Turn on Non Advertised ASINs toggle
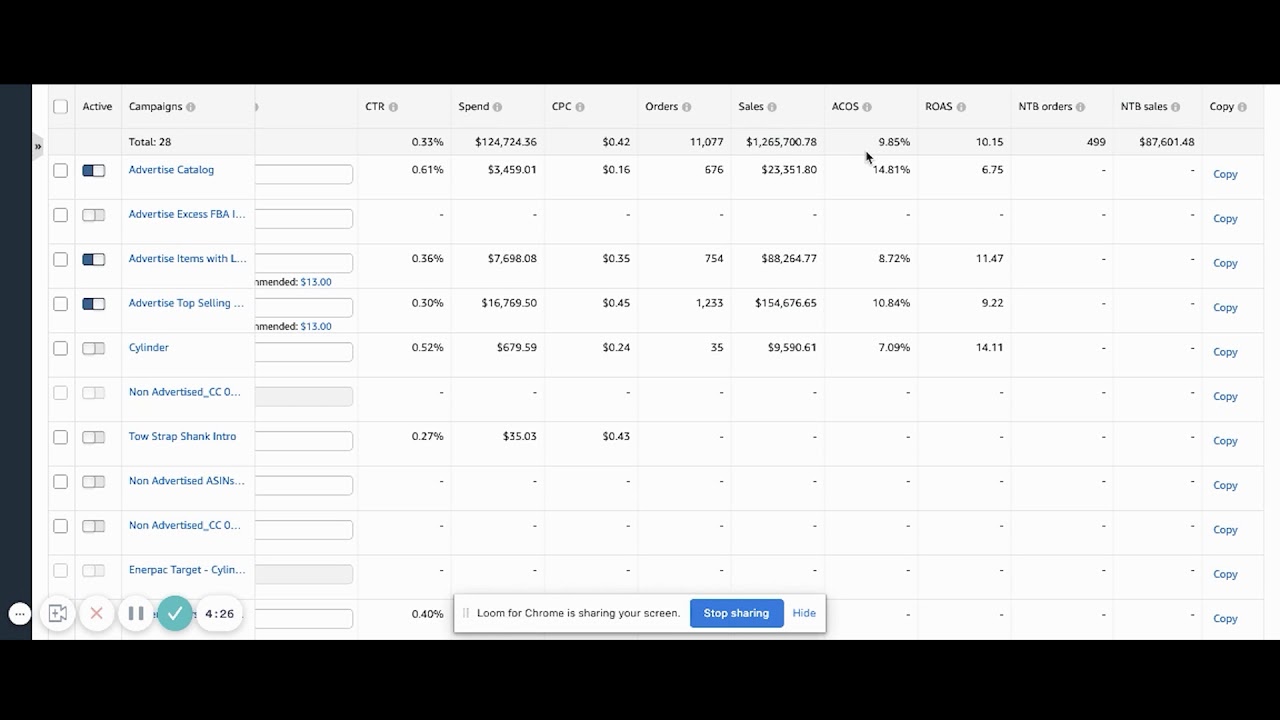 tap(94, 482)
